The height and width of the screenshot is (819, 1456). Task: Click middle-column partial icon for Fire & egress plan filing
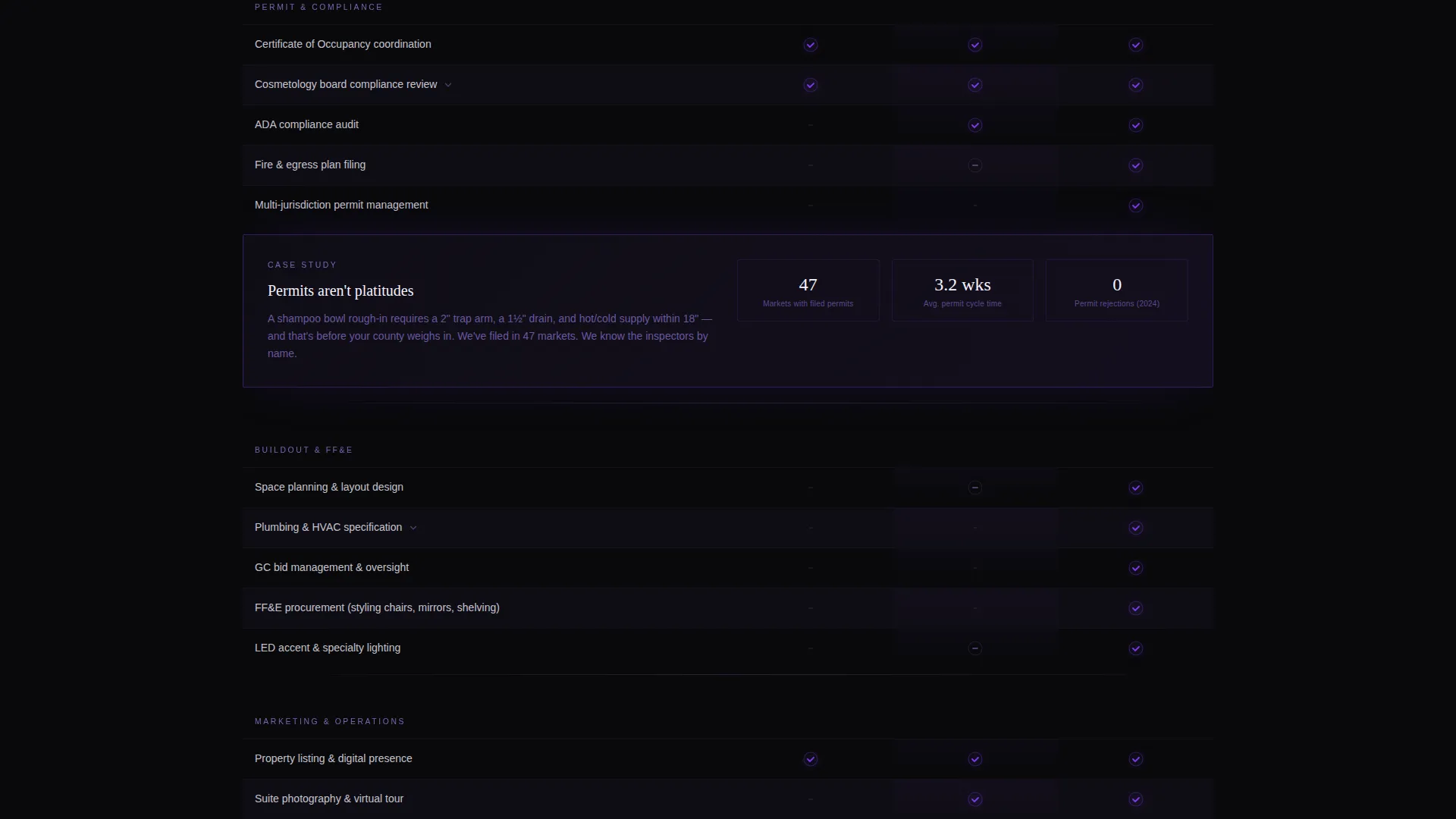click(975, 165)
